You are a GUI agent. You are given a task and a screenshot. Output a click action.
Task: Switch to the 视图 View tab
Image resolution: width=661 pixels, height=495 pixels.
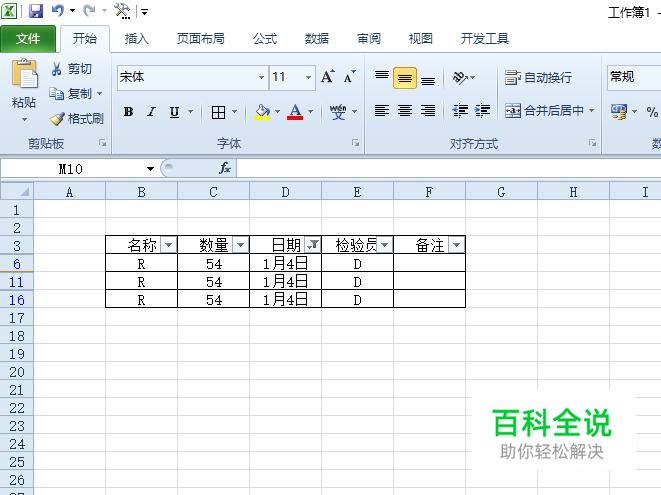coord(421,39)
